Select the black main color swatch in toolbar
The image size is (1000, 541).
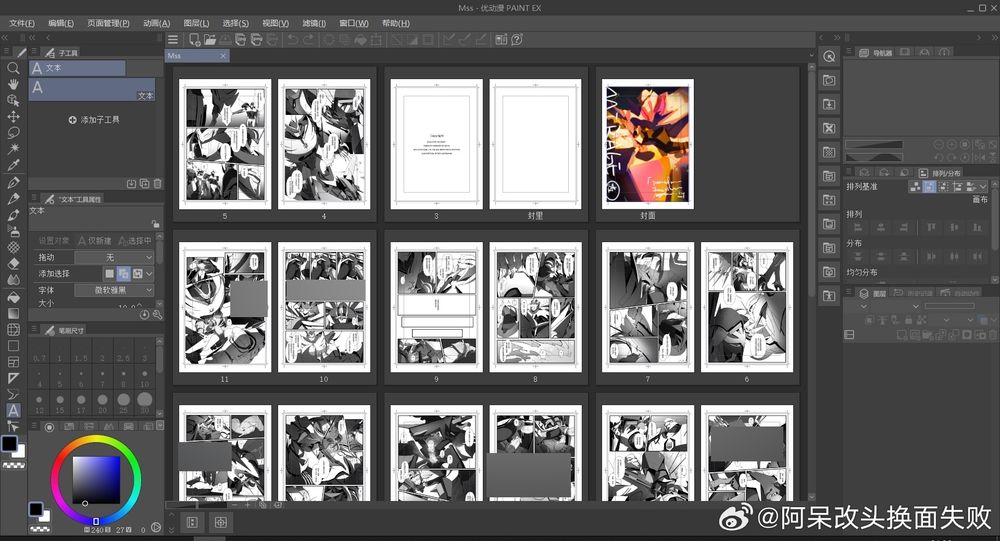pyautogui.click(x=10, y=444)
